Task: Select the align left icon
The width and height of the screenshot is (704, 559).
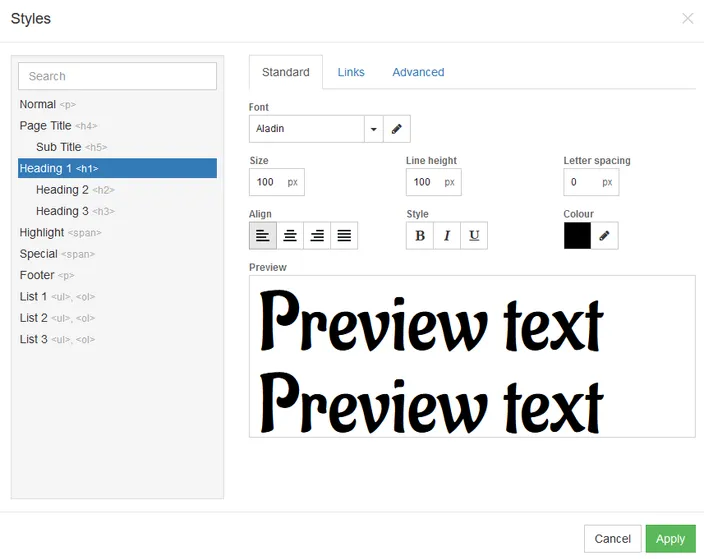Action: coord(263,235)
